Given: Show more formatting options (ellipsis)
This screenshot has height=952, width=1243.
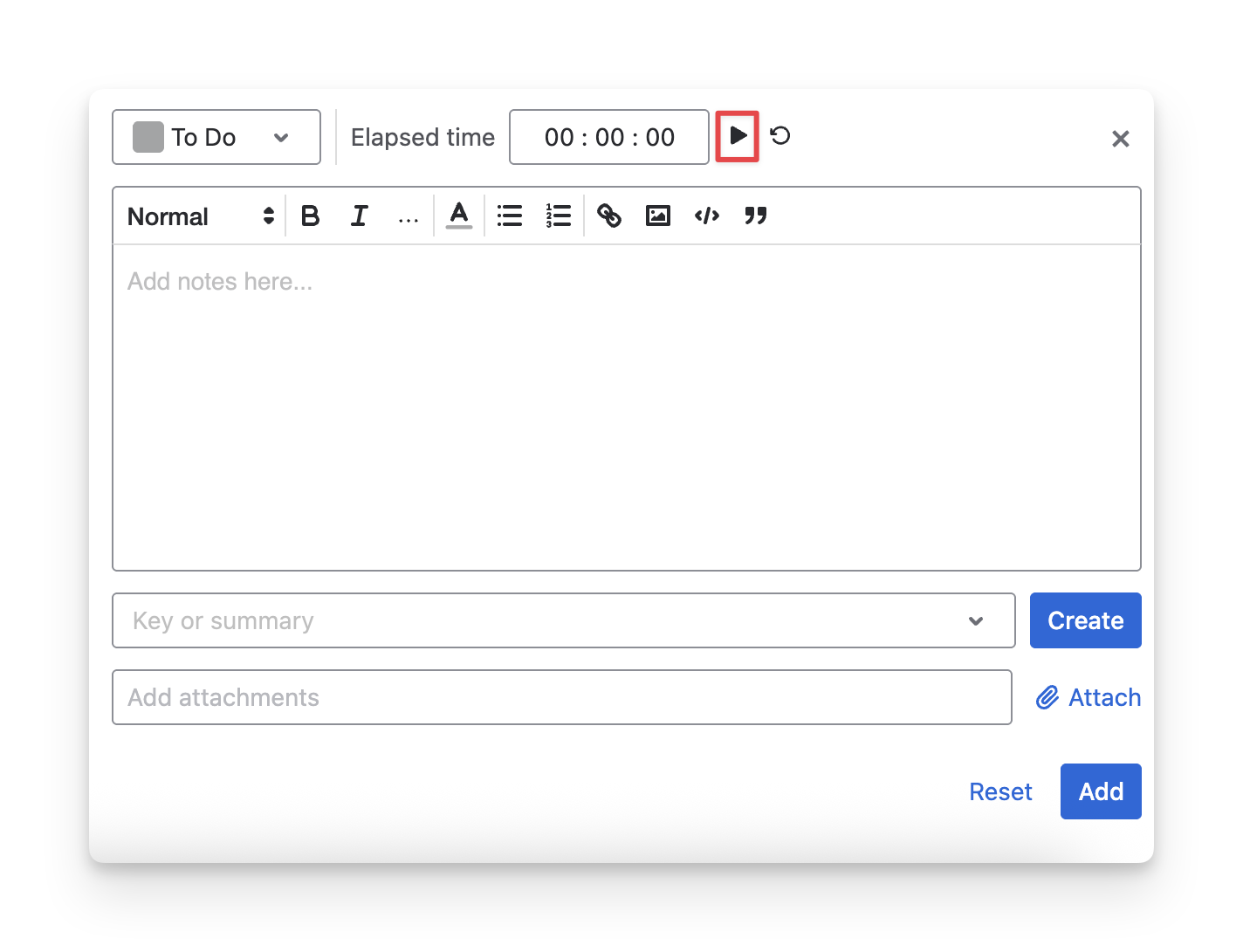Looking at the screenshot, I should click(x=408, y=217).
